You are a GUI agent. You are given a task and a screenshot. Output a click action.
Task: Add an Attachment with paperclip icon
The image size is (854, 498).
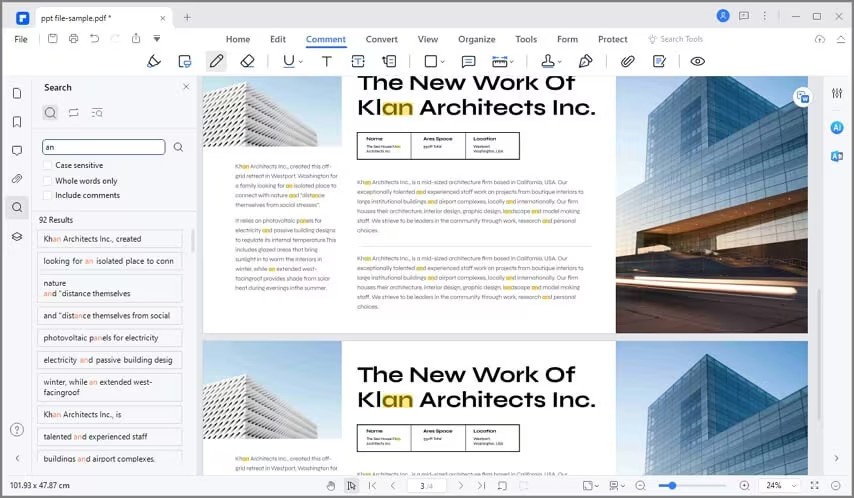click(x=627, y=62)
